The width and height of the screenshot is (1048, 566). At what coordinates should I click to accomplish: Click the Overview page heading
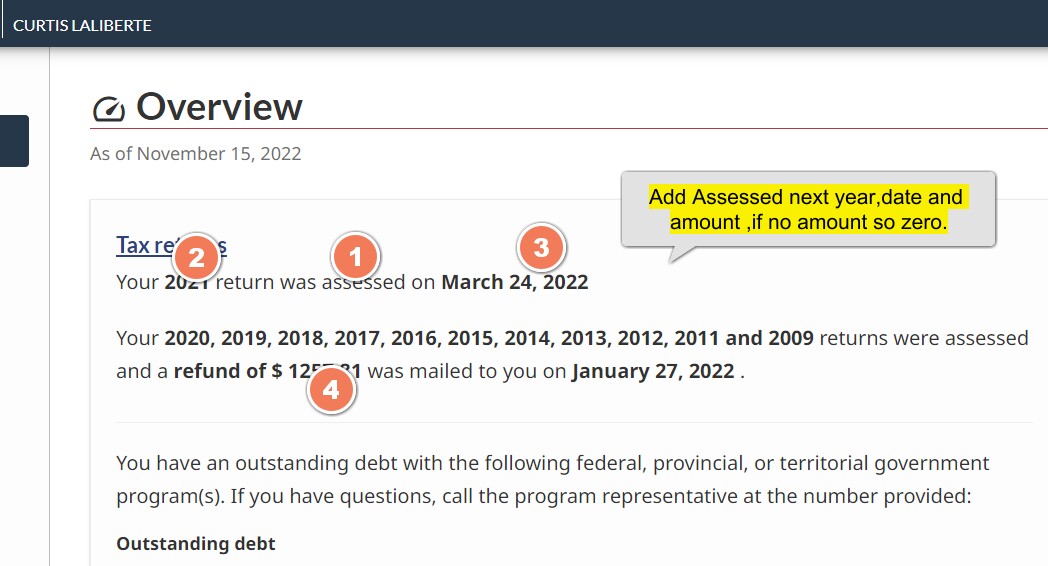pyautogui.click(x=219, y=107)
